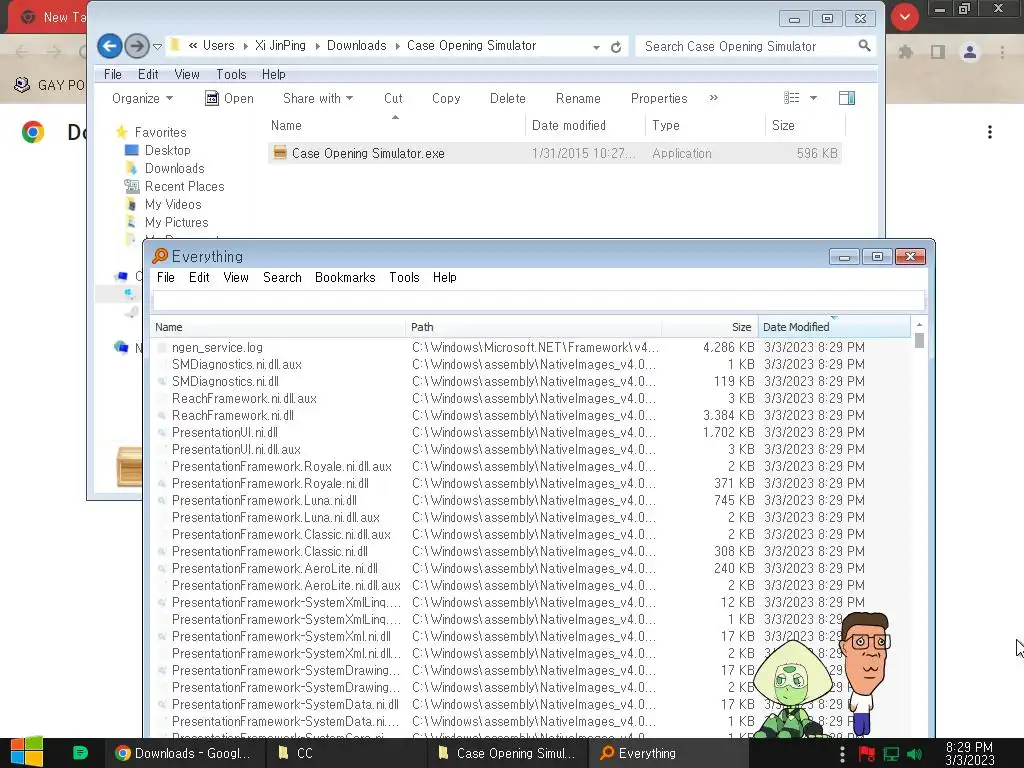
Task: Change your view icon in Explorer
Action: pyautogui.click(x=792, y=98)
